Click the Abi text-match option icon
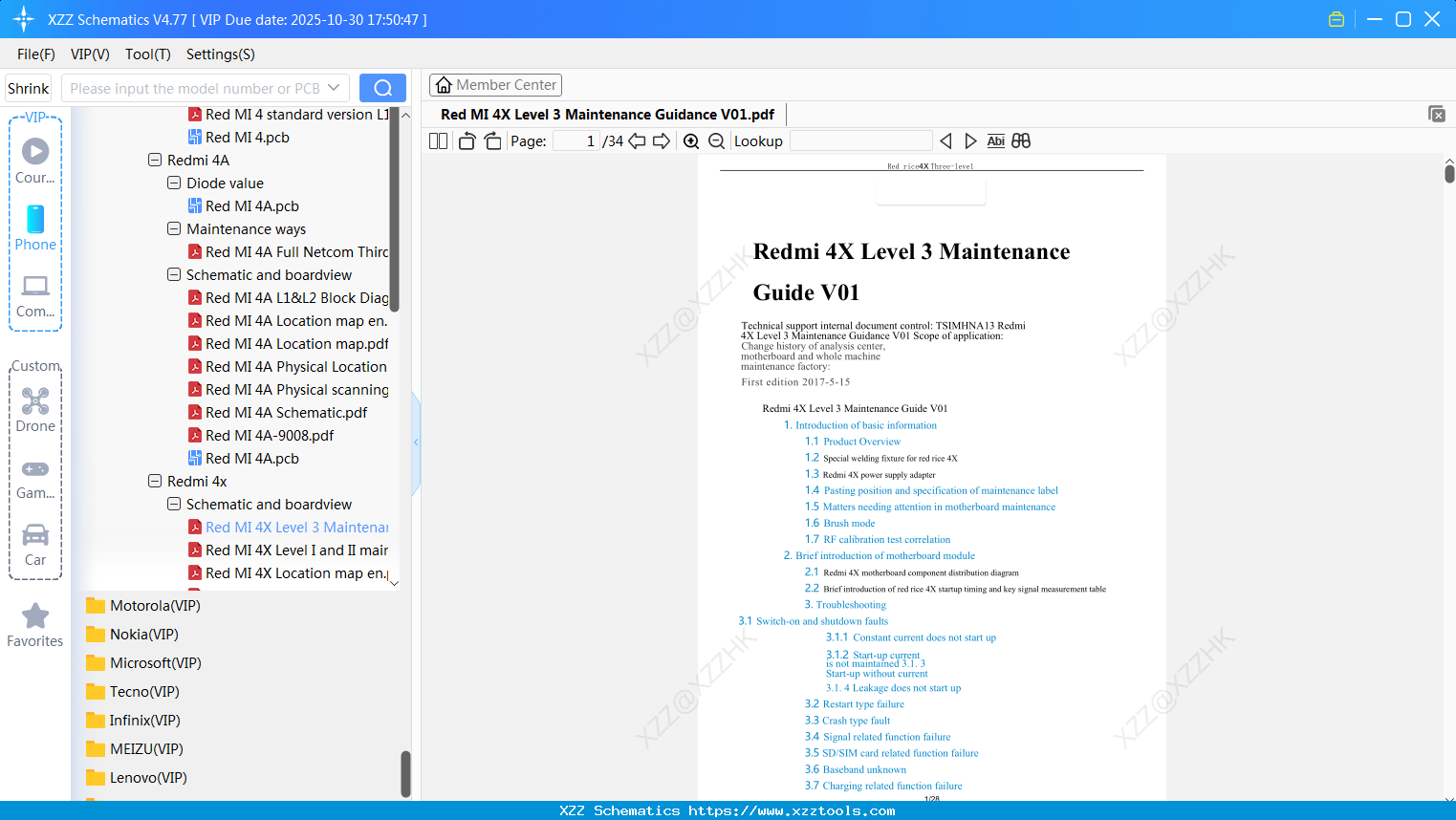 (996, 141)
